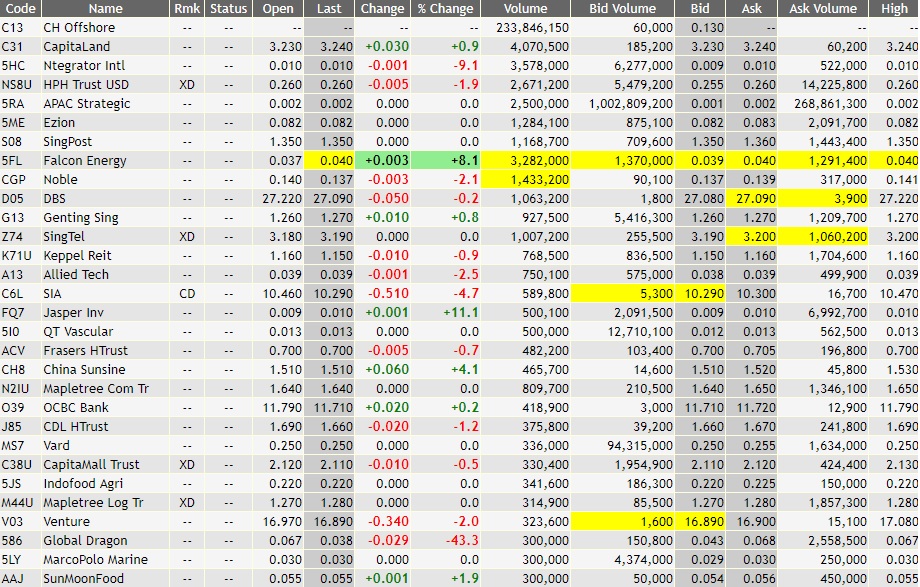Viewport: 920px width, 587px height.
Task: Click the Status column header
Action: coord(229,8)
